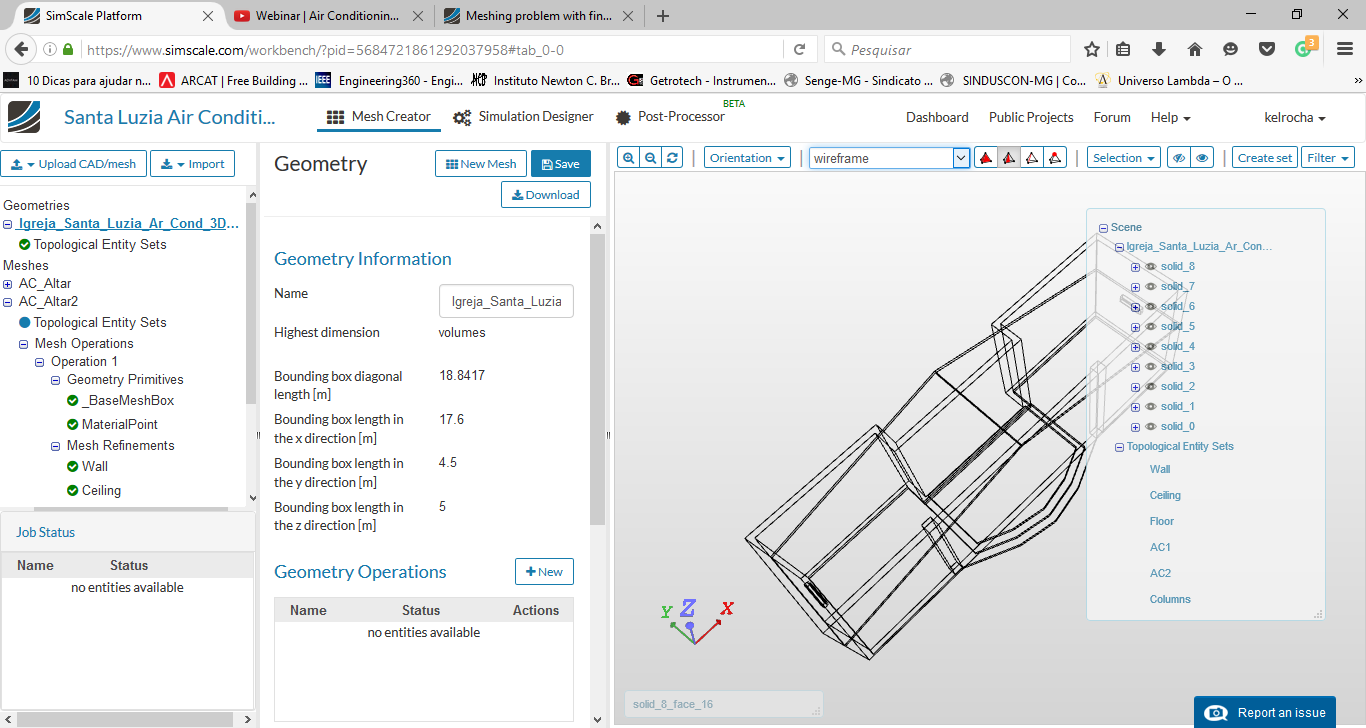1366x728 pixels.
Task: Click the last pyramid render mode icon
Action: 1055,158
